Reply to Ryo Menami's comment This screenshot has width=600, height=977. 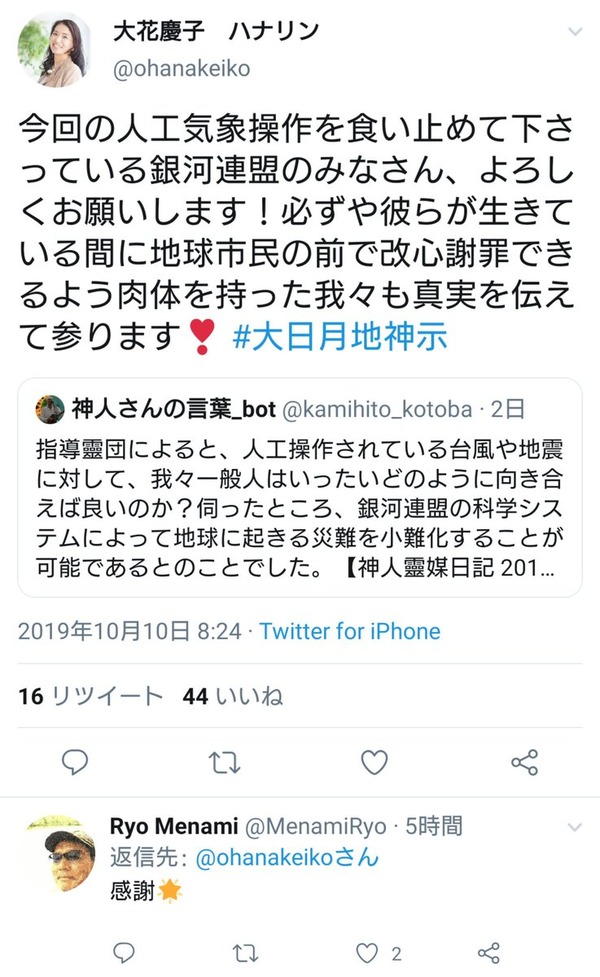[x=124, y=952]
